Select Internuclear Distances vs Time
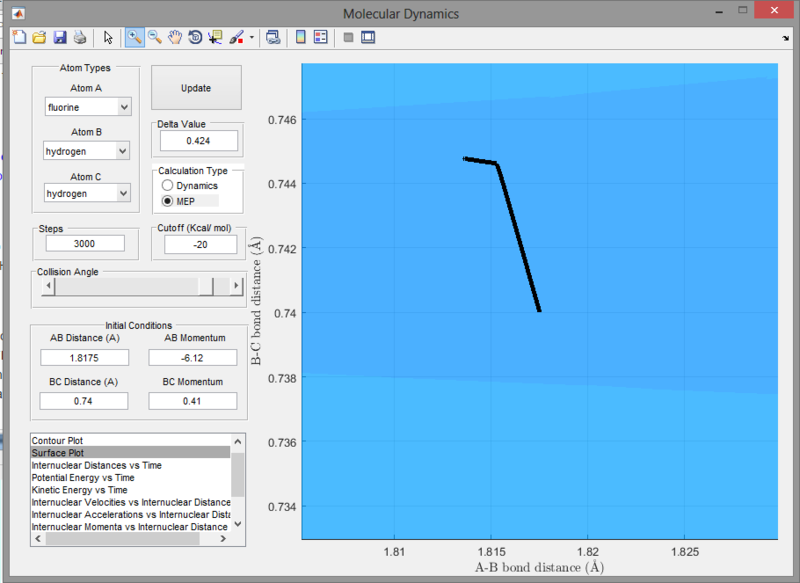800x583 pixels. [x=131, y=465]
